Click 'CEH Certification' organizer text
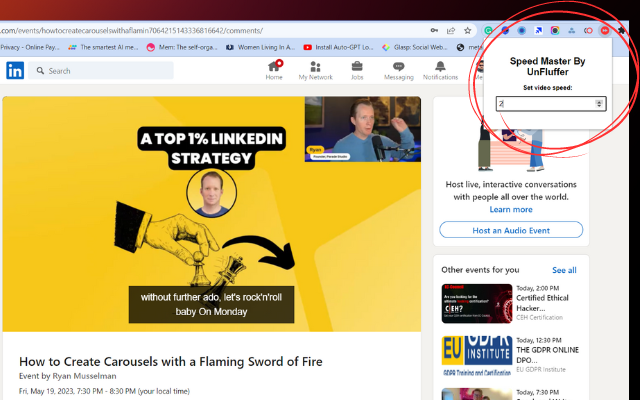 [x=539, y=318]
